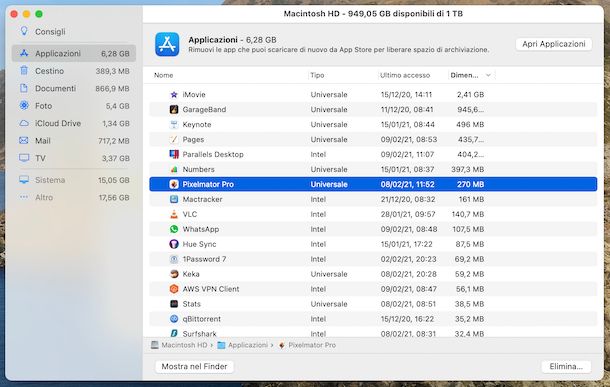Click the Mactracker app icon
The width and height of the screenshot is (610, 387).
[x=174, y=199]
